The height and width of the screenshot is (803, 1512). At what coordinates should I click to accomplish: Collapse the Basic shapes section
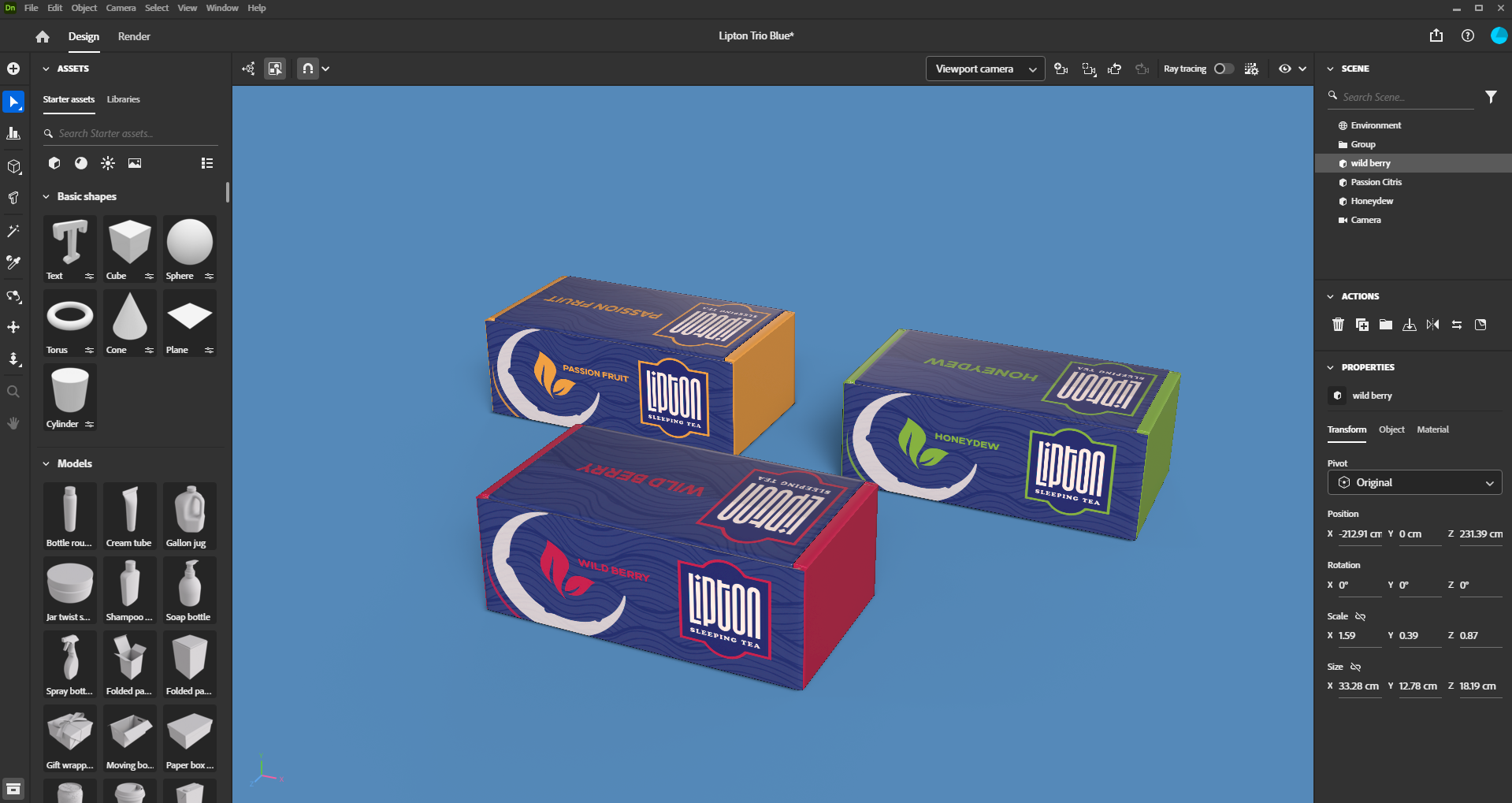(46, 196)
